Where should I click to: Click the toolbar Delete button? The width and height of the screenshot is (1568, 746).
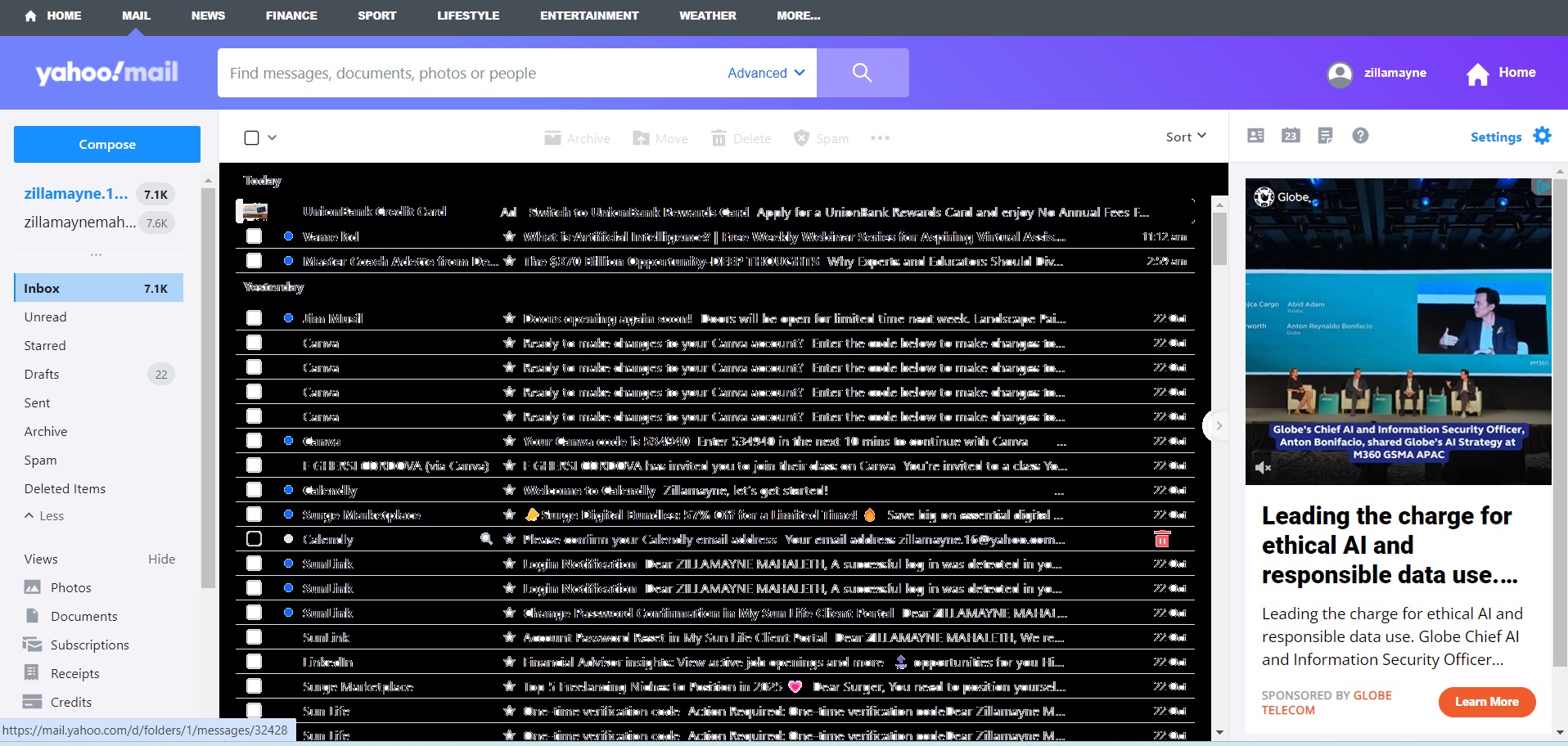(741, 138)
